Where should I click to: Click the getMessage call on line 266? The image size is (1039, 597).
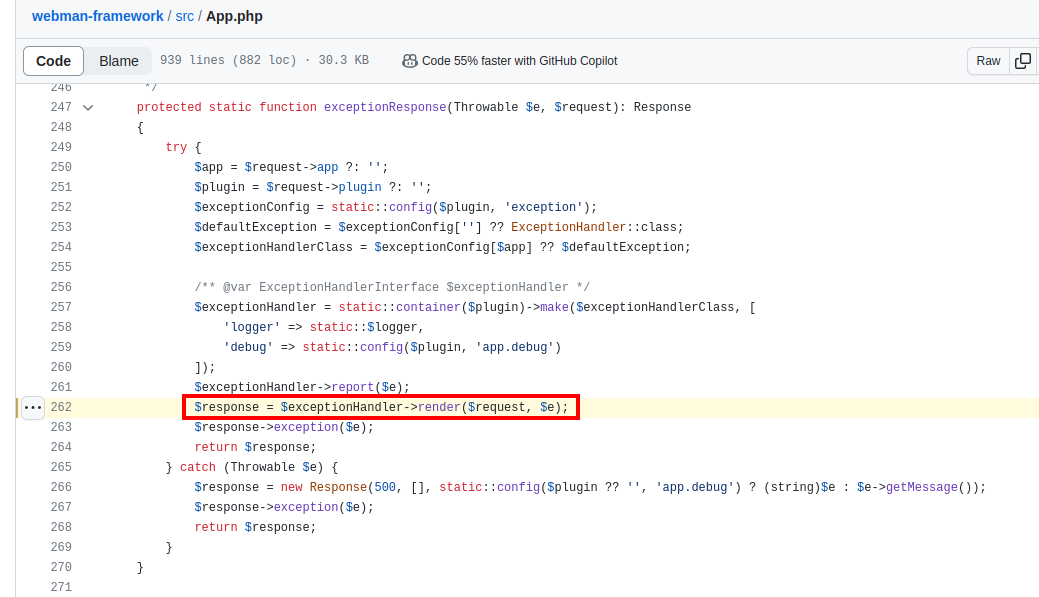922,487
